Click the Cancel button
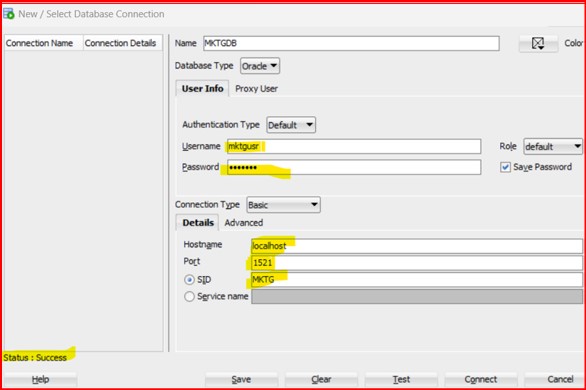Screen dimensions: 586x390 (555, 379)
